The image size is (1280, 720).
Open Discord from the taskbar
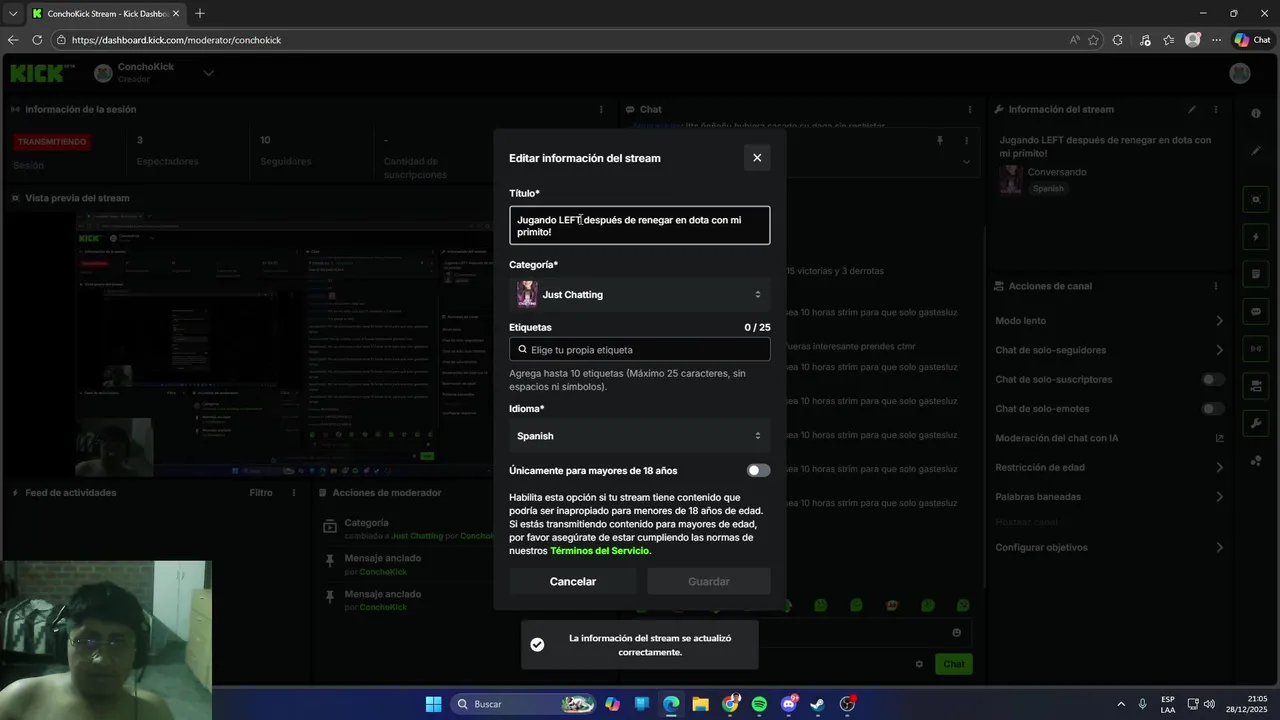coord(788,704)
